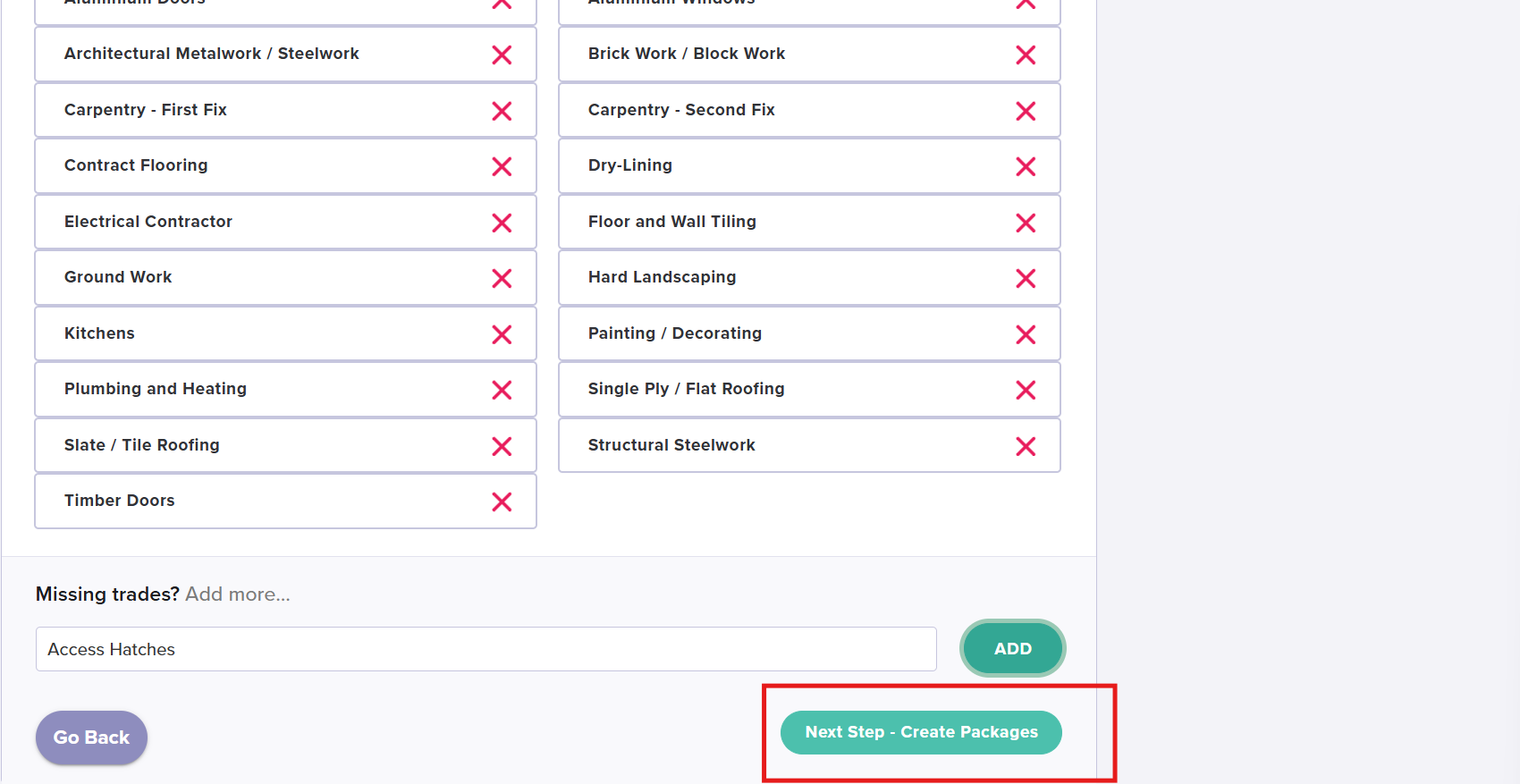Click Next Step - Create Packages
1520x784 pixels.
point(921,732)
